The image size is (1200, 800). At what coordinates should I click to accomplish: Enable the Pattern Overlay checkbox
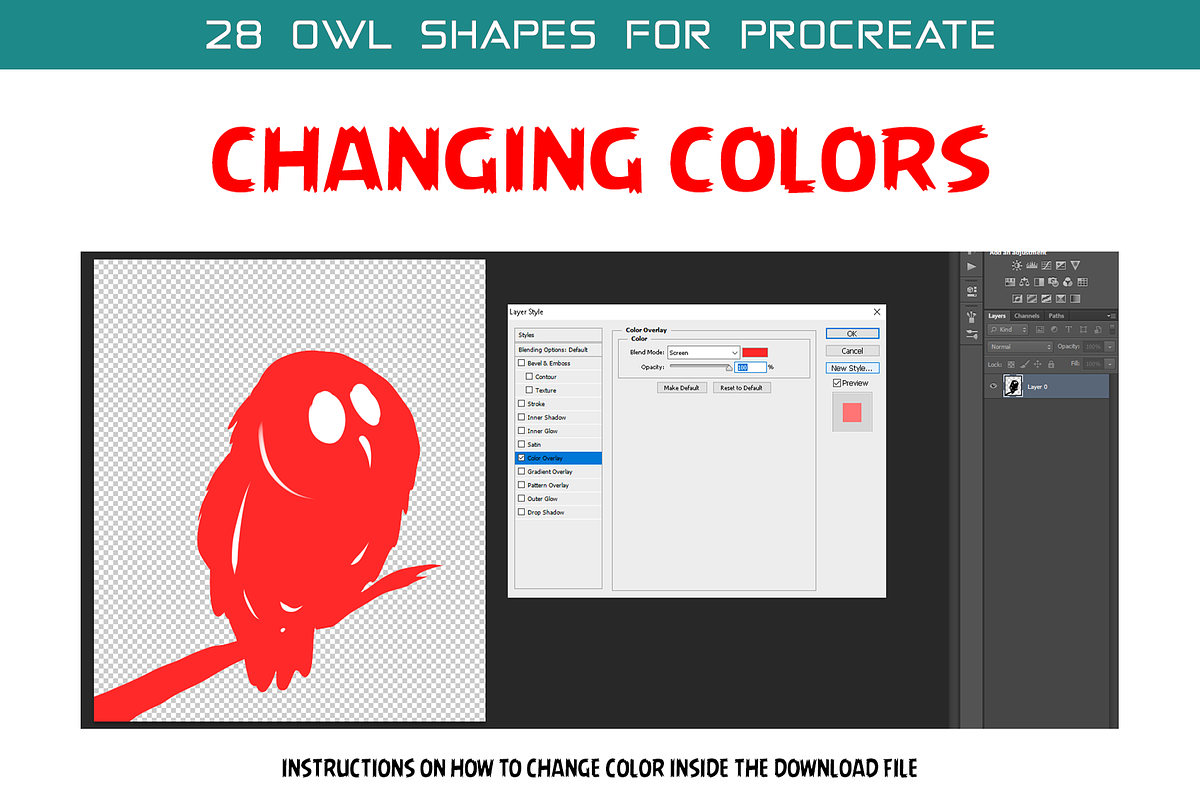click(x=521, y=485)
